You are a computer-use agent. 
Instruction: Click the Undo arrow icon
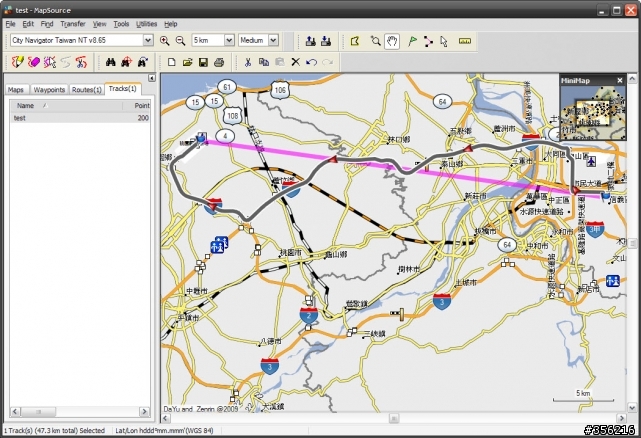[x=311, y=62]
